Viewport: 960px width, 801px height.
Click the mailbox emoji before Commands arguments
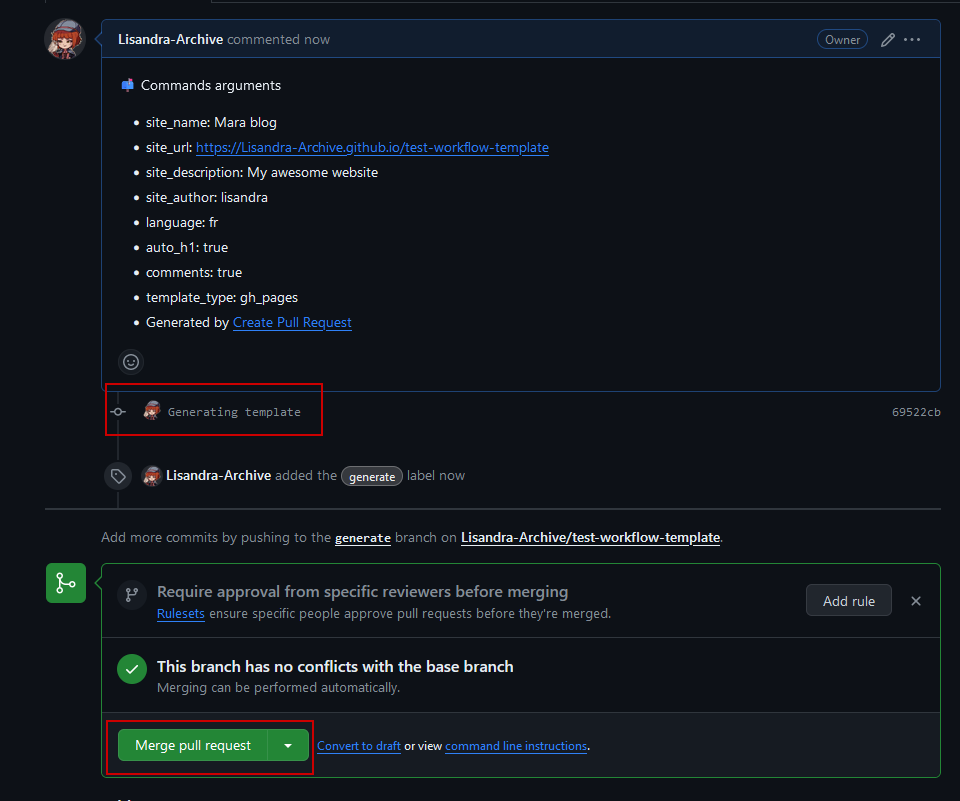pyautogui.click(x=127, y=85)
